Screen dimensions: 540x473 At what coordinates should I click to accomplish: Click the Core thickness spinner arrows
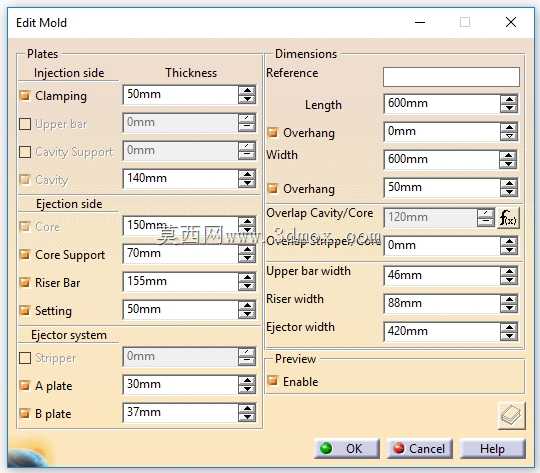pos(247,226)
